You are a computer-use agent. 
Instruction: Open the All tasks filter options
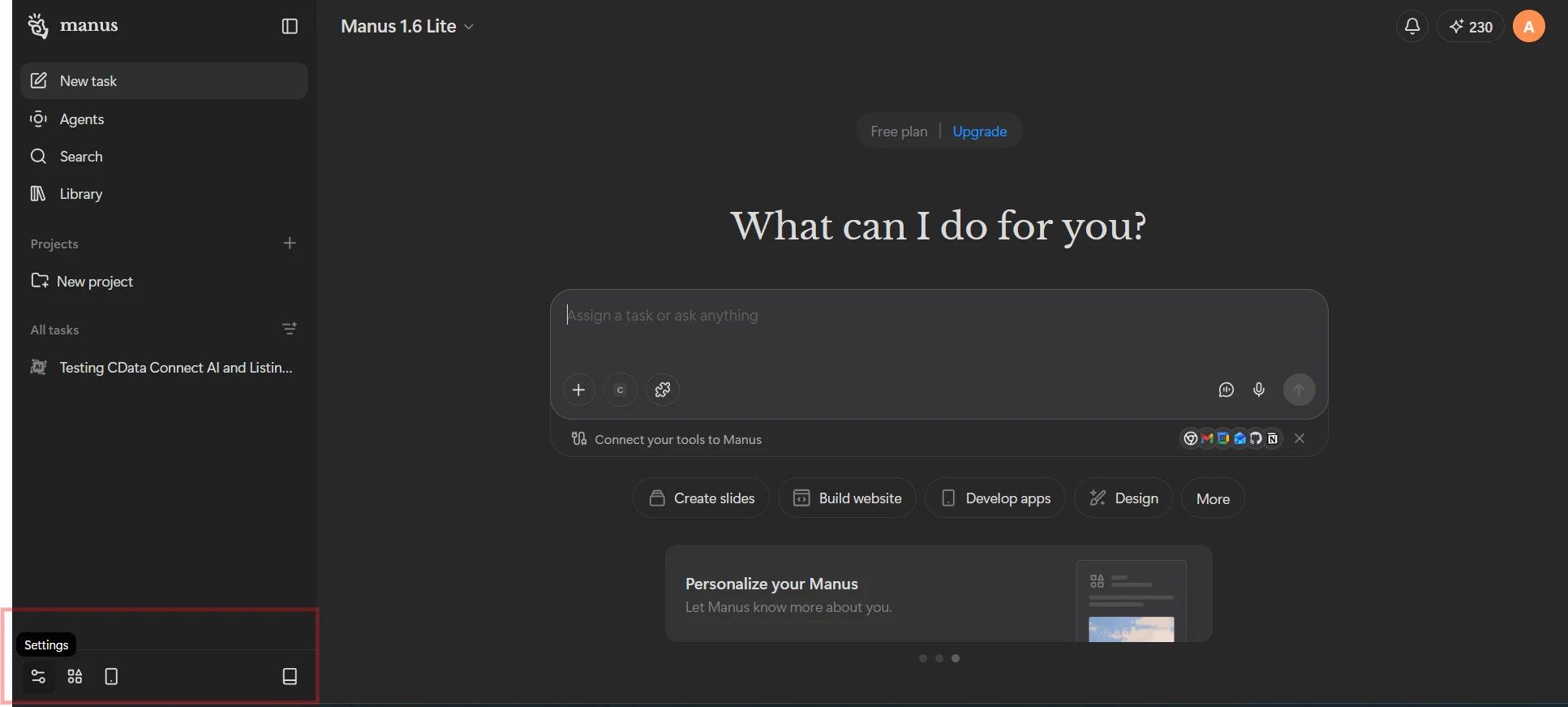coord(290,329)
